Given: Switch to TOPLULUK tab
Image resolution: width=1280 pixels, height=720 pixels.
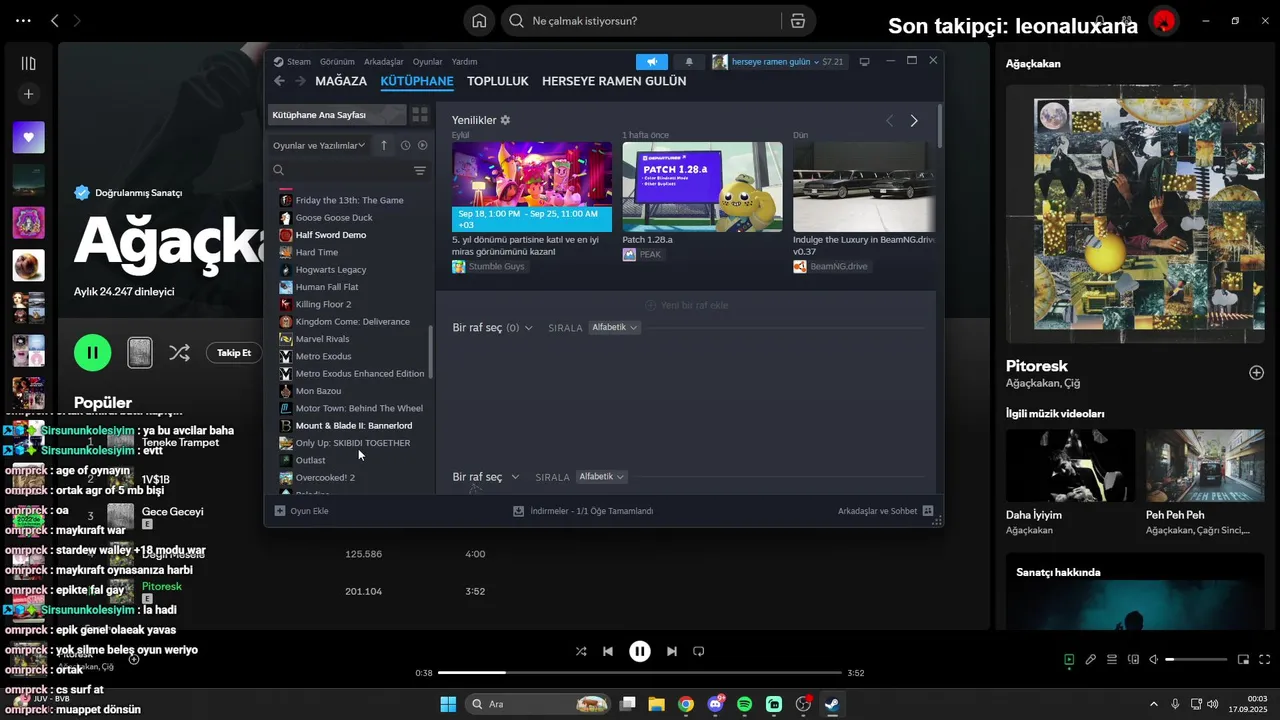Looking at the screenshot, I should [x=497, y=81].
